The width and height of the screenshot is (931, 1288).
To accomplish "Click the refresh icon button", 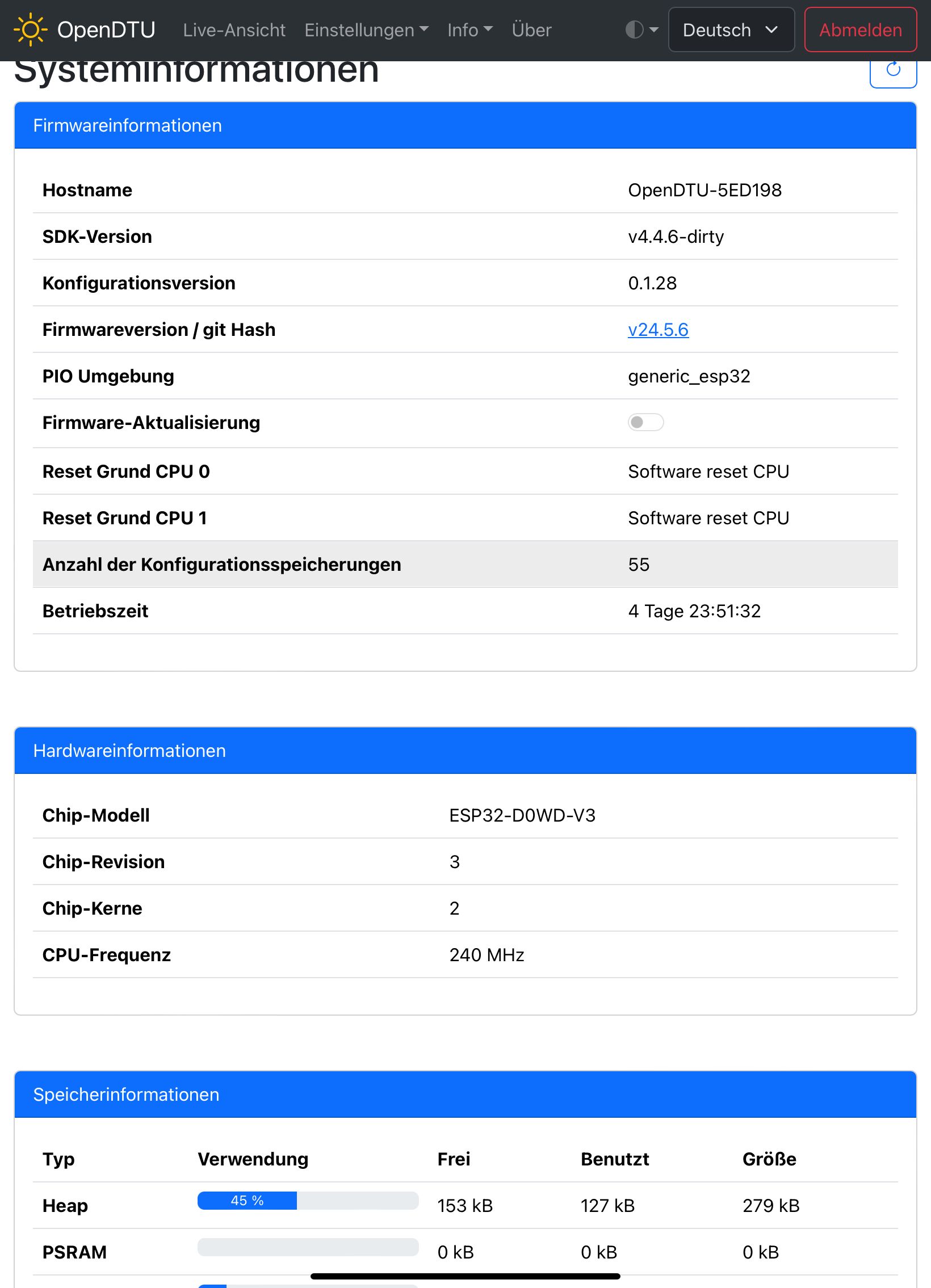I will (x=893, y=71).
